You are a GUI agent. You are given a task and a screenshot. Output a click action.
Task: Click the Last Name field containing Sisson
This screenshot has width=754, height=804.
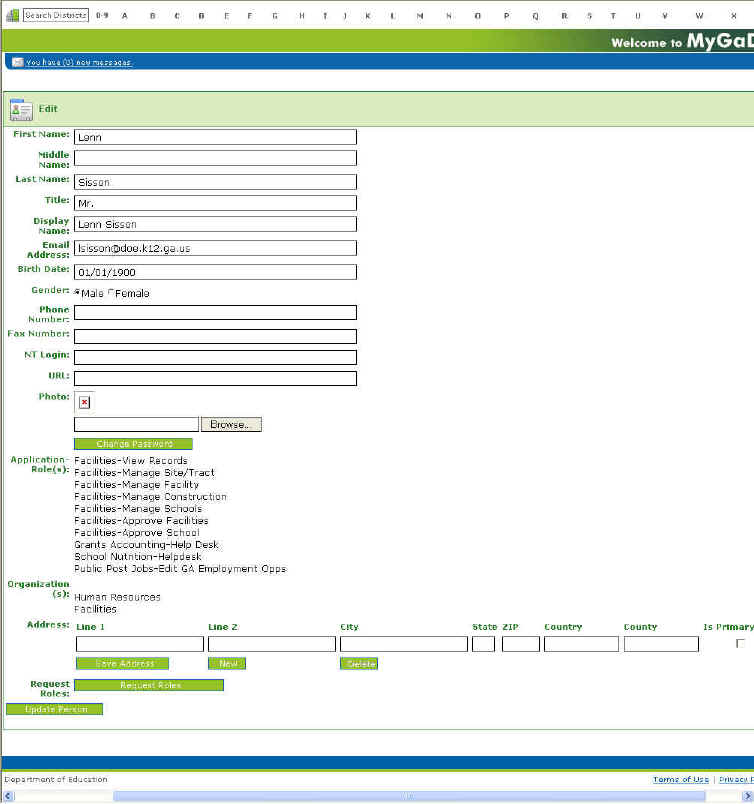click(x=215, y=182)
